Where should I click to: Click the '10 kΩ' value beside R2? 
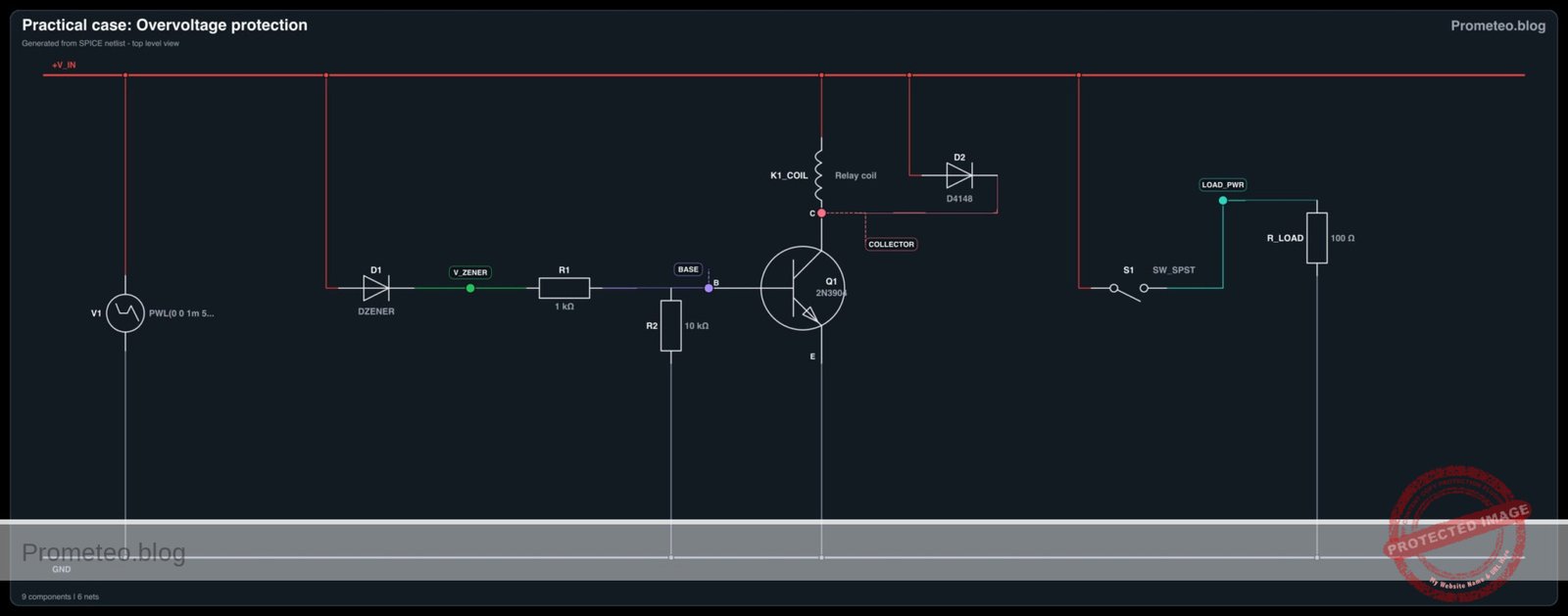pos(696,326)
